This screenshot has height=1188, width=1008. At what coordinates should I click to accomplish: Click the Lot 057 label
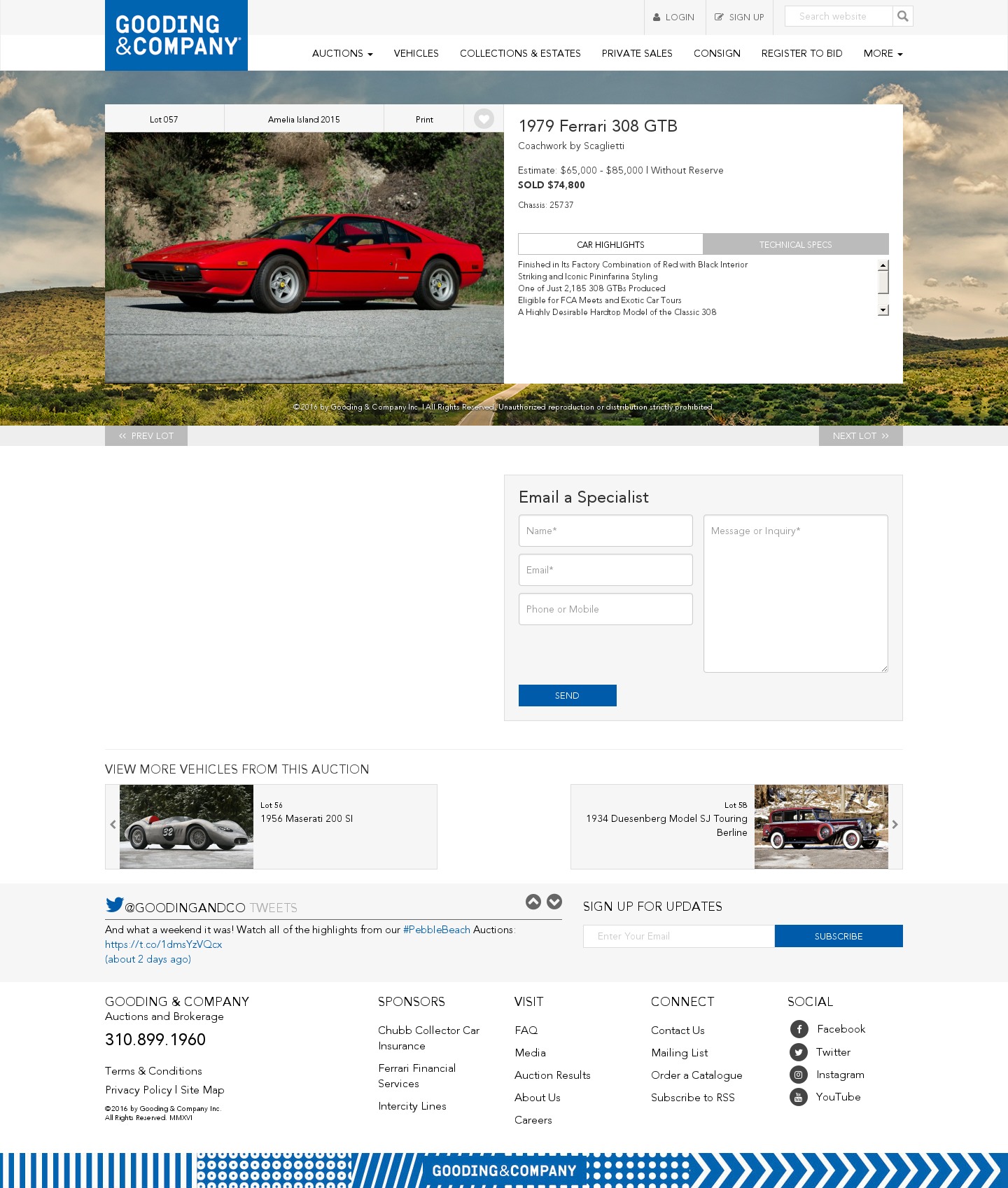click(x=164, y=119)
